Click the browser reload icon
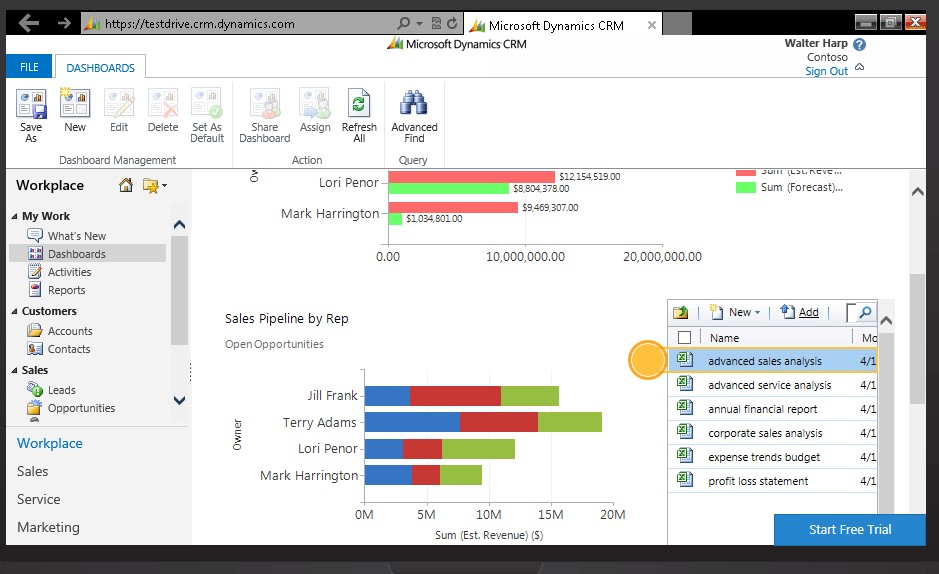939x574 pixels. [x=452, y=23]
